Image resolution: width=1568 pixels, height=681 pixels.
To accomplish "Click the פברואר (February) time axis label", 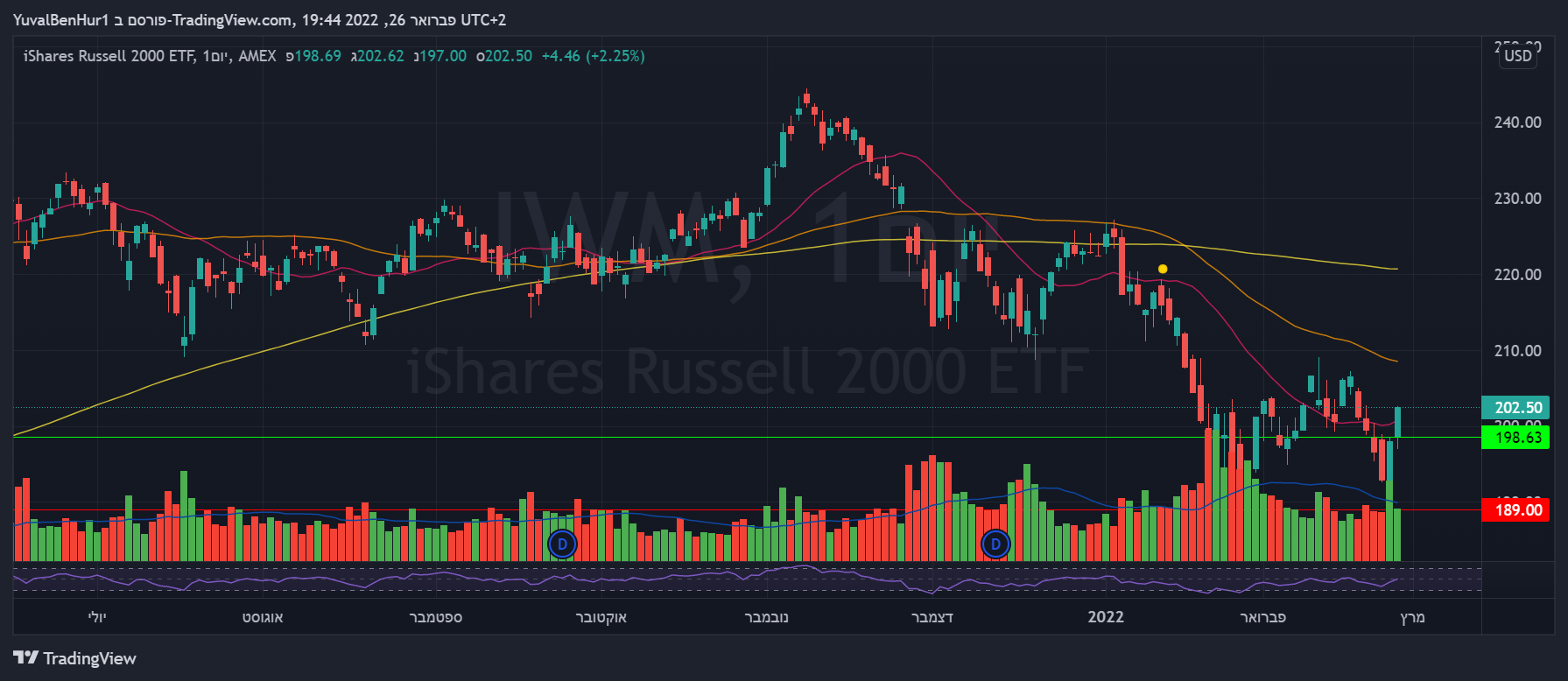I will pyautogui.click(x=1262, y=617).
